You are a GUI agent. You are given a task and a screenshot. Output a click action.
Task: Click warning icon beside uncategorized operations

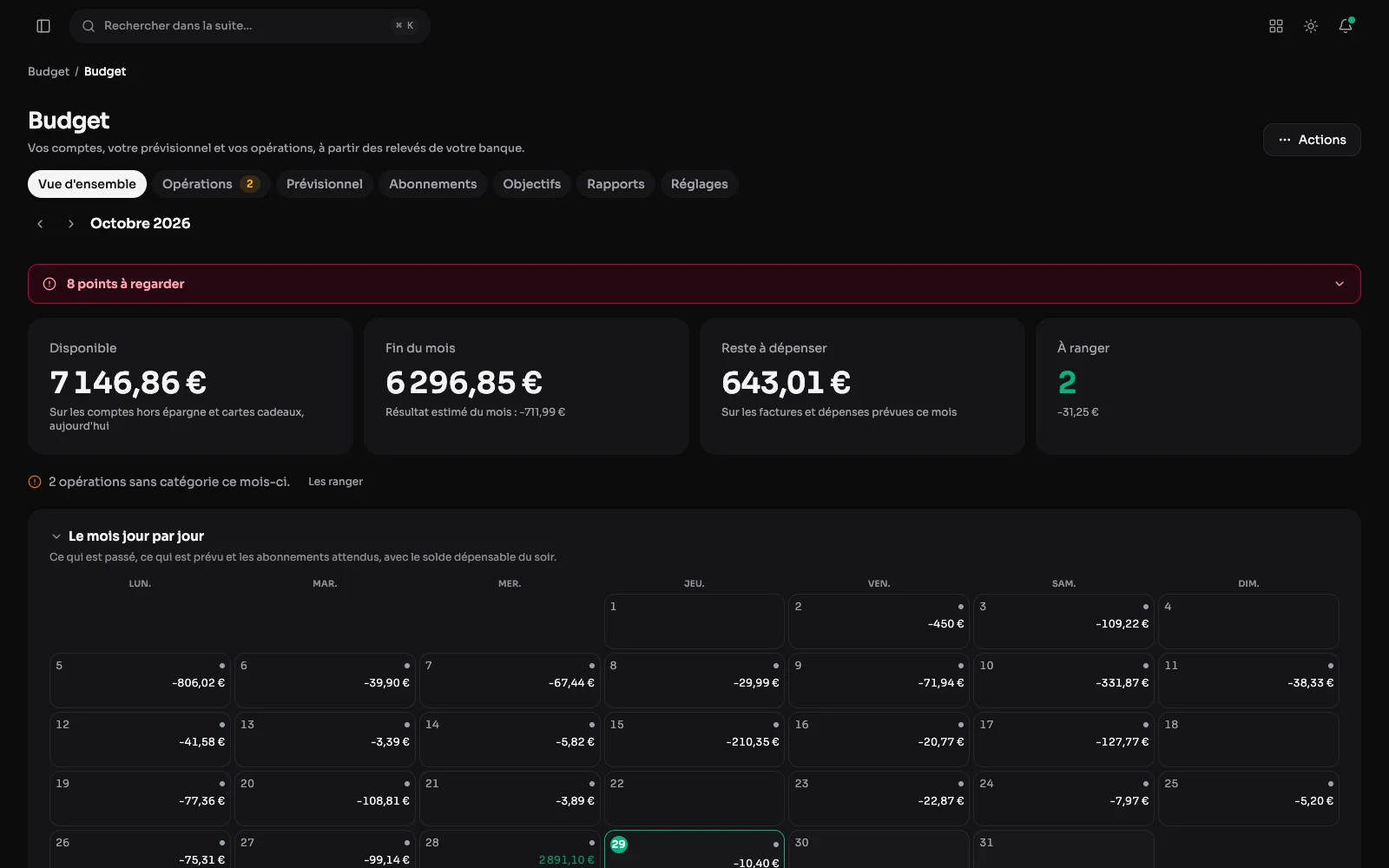click(x=35, y=482)
